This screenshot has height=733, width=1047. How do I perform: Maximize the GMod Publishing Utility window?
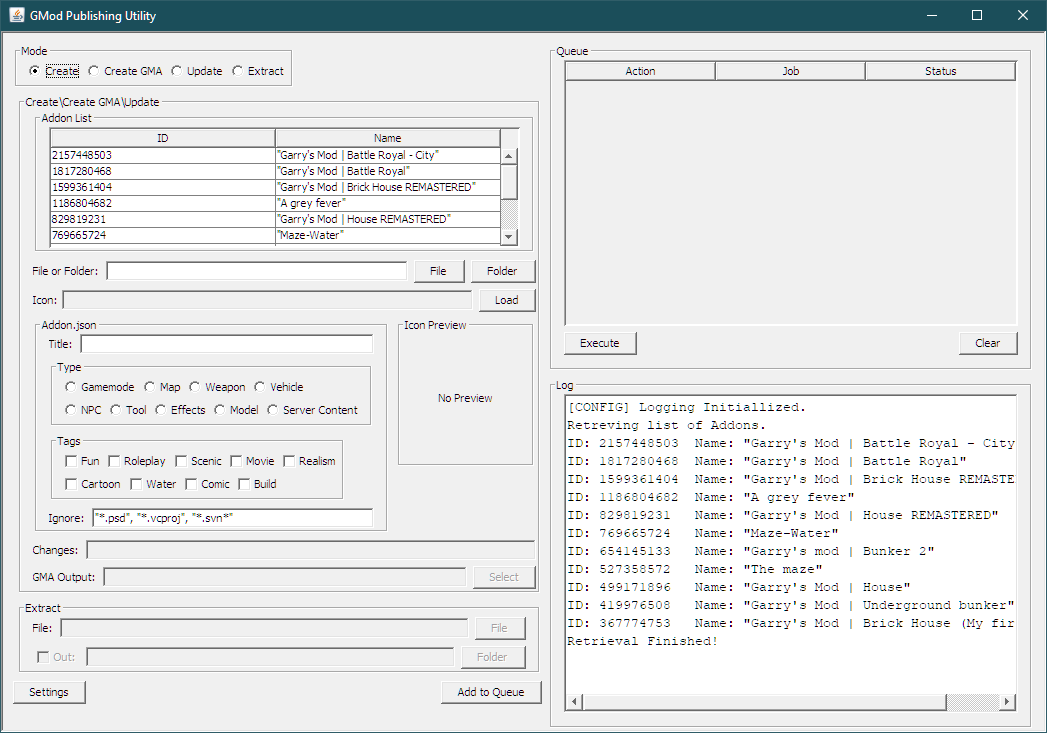977,15
